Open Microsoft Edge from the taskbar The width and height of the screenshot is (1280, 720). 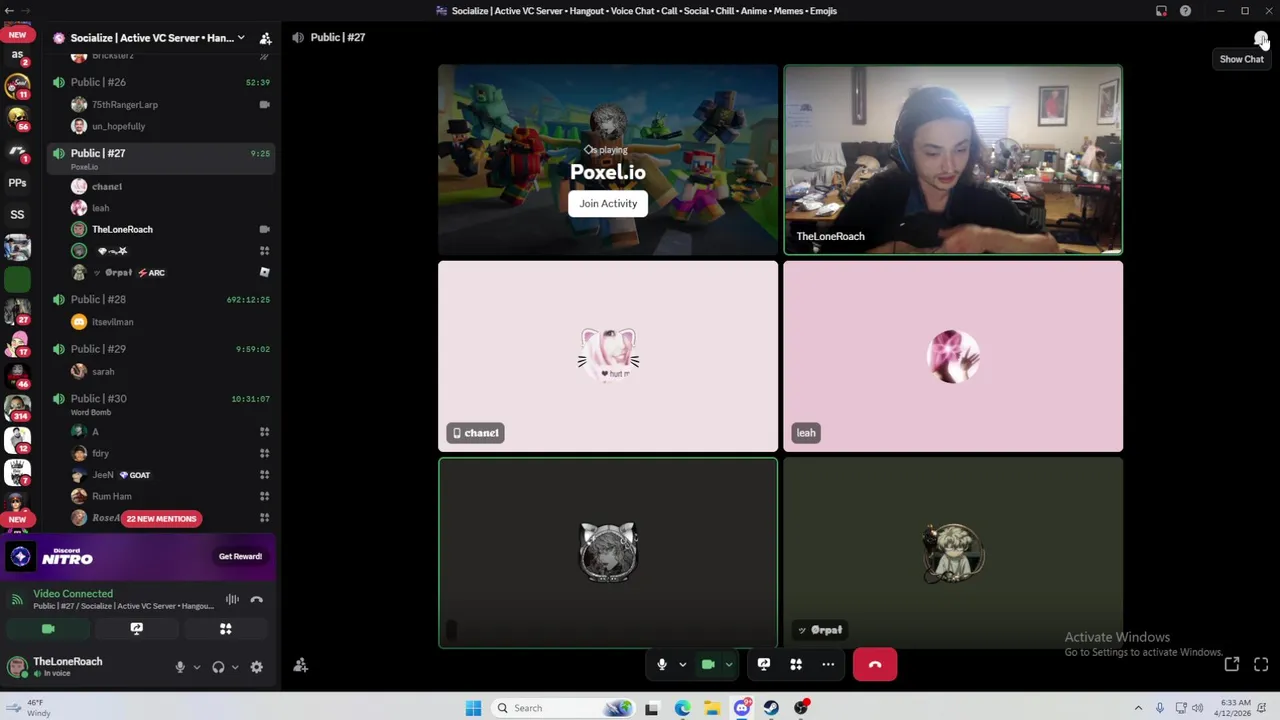(682, 708)
